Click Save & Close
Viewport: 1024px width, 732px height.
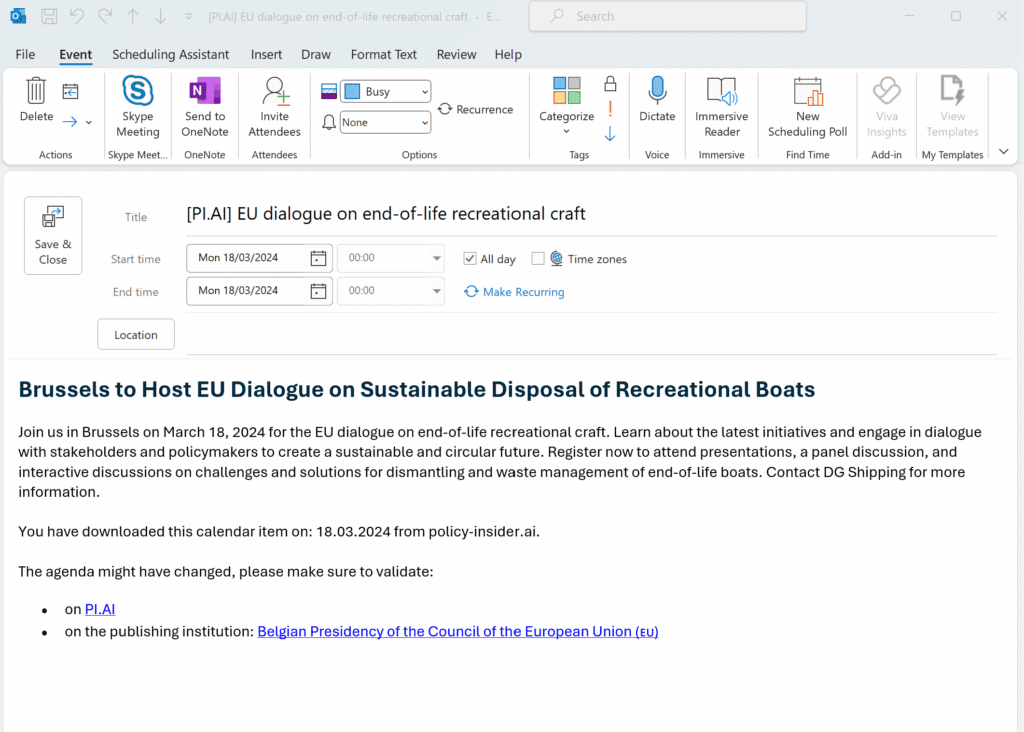coord(52,235)
